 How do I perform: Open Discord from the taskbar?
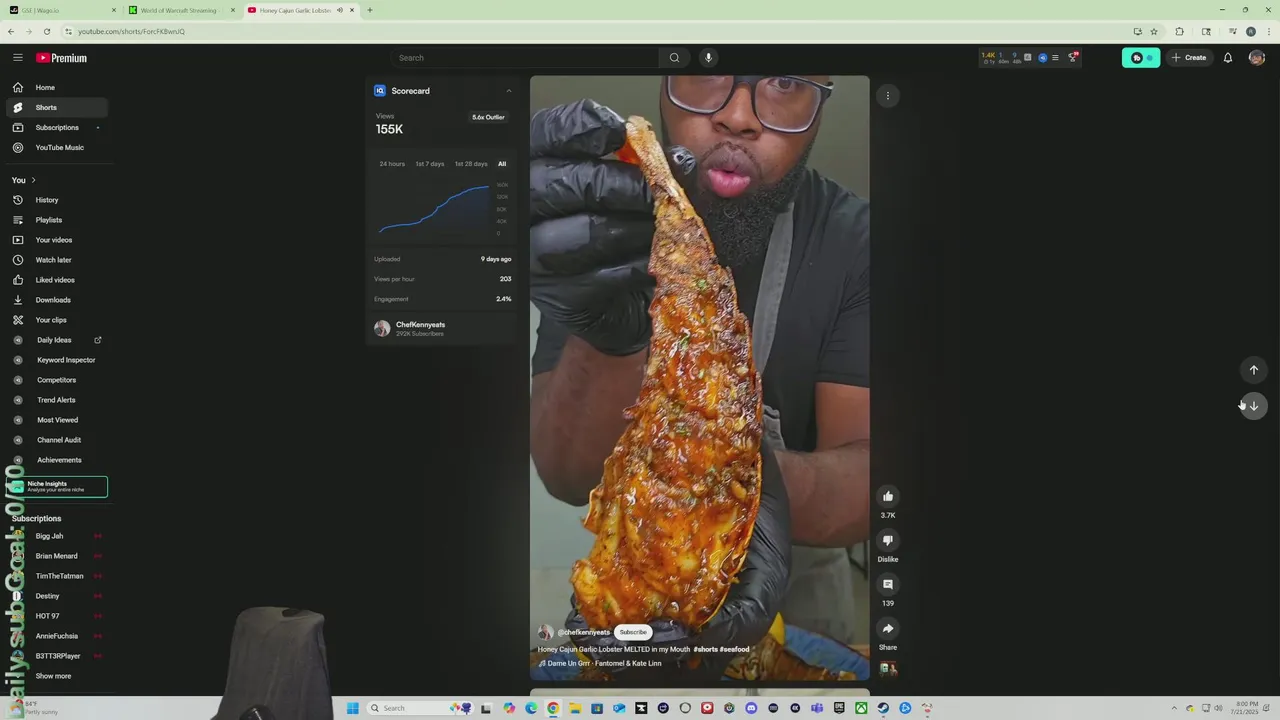tap(751, 708)
